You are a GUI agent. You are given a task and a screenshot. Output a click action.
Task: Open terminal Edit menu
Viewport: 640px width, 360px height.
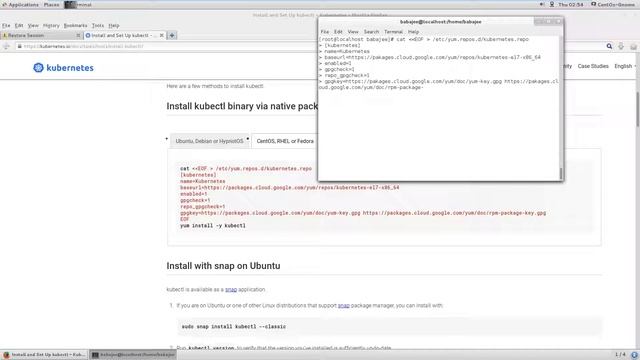point(338,32)
